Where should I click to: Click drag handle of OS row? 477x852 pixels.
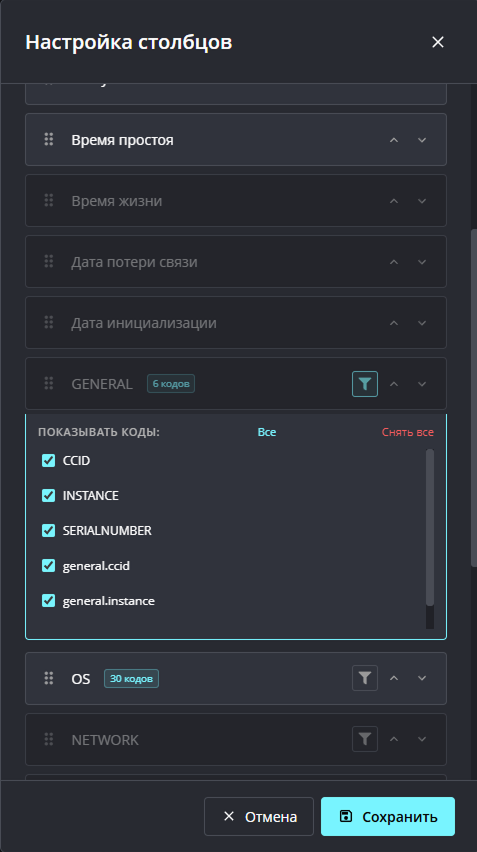coord(49,678)
